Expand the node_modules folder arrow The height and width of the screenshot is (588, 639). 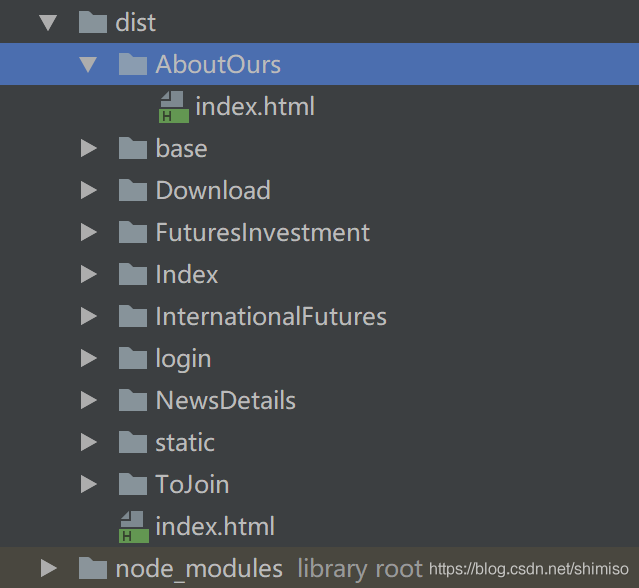pyautogui.click(x=48, y=570)
